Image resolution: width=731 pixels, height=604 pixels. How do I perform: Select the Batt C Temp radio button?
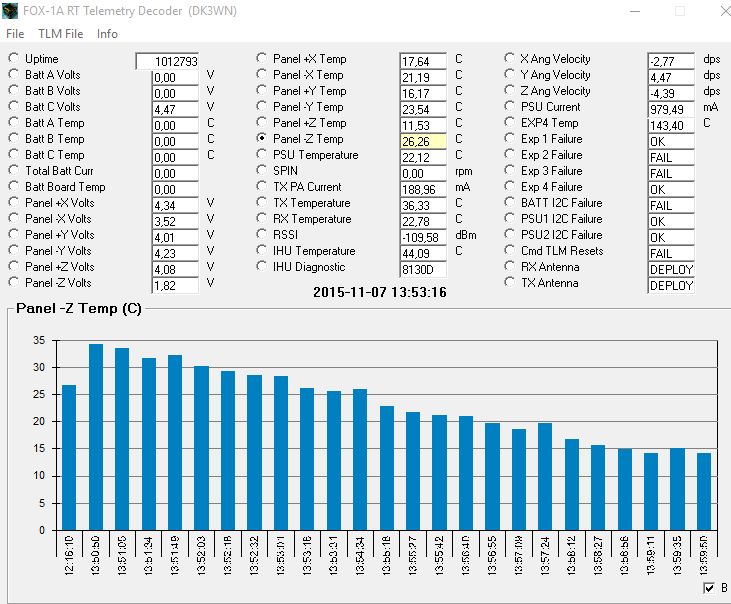(x=14, y=154)
